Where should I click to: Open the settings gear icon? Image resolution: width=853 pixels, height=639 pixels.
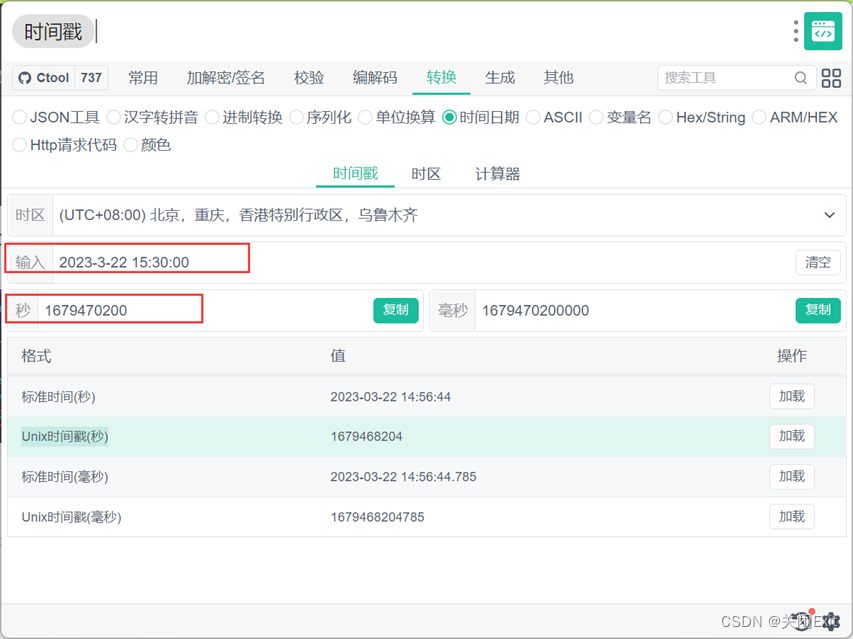point(831,621)
